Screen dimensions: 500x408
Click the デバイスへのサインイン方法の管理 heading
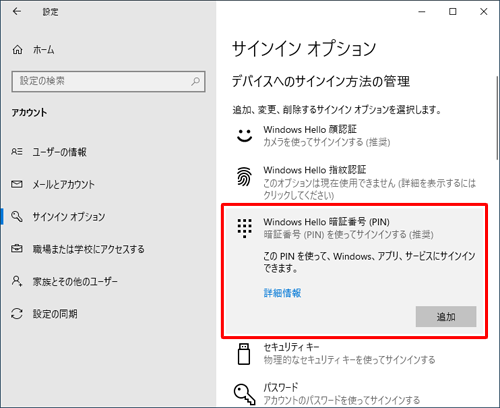pyautogui.click(x=321, y=81)
